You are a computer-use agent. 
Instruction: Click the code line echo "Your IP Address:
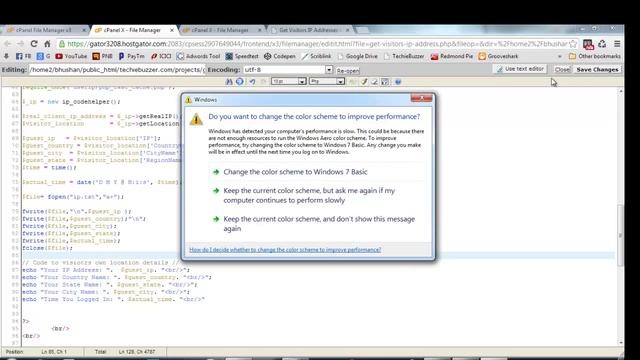[x=106, y=270]
